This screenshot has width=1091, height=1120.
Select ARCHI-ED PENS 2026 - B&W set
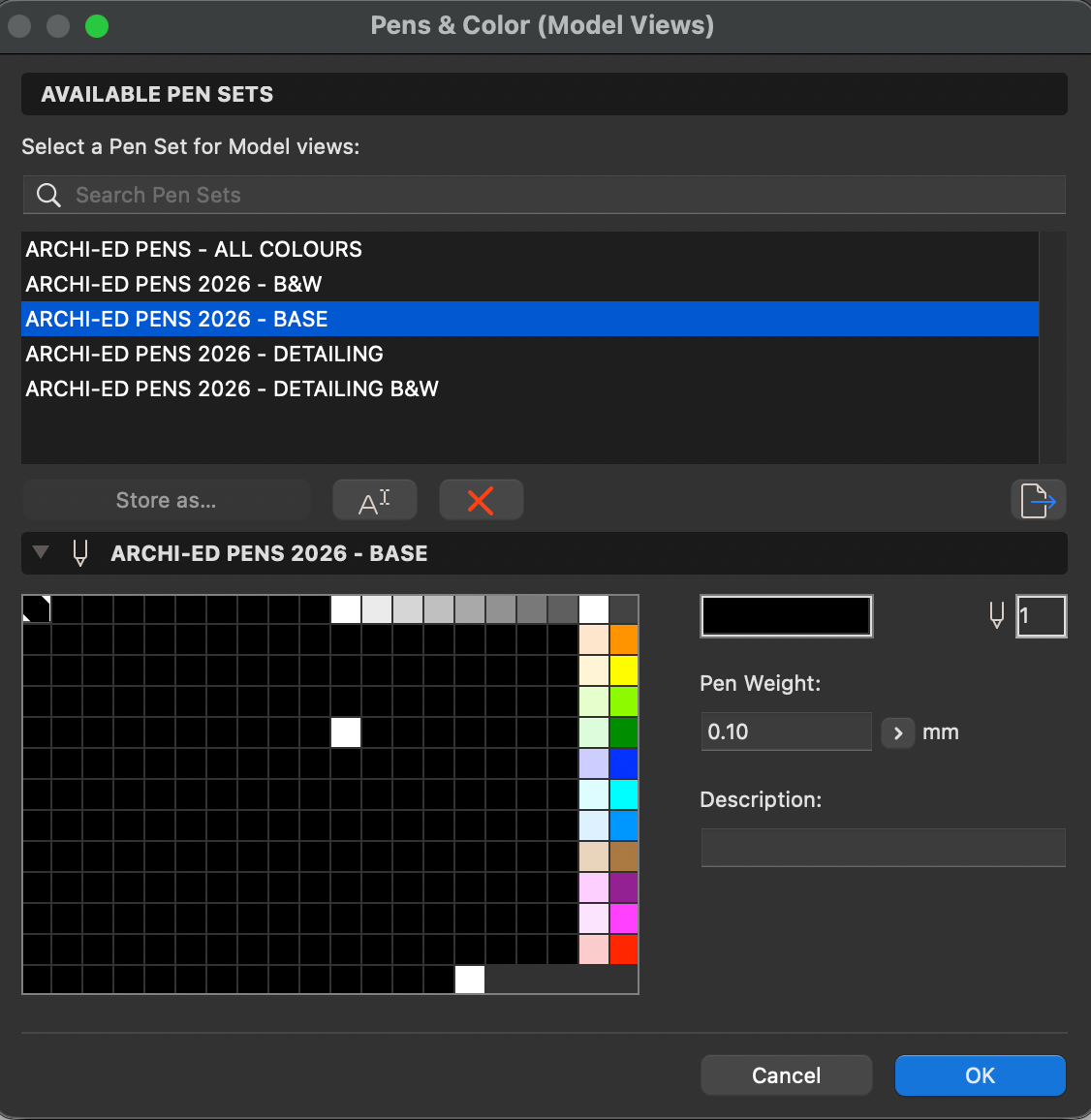point(174,284)
